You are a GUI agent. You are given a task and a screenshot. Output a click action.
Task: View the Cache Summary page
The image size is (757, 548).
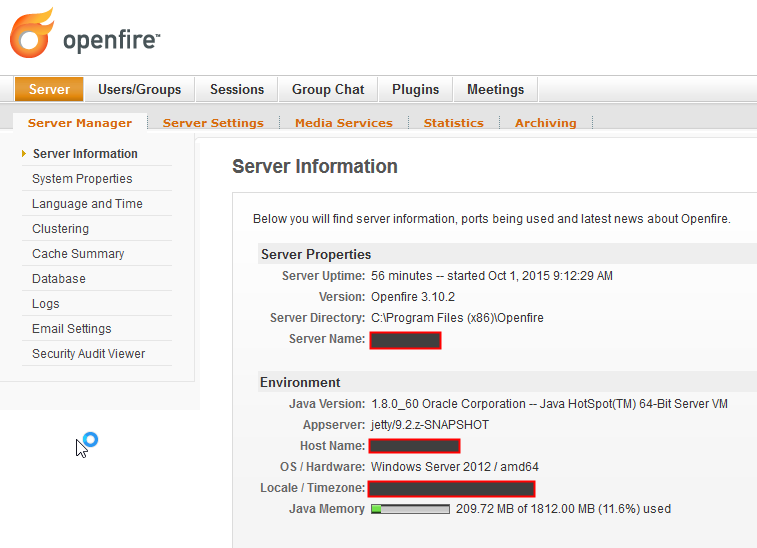coord(78,253)
